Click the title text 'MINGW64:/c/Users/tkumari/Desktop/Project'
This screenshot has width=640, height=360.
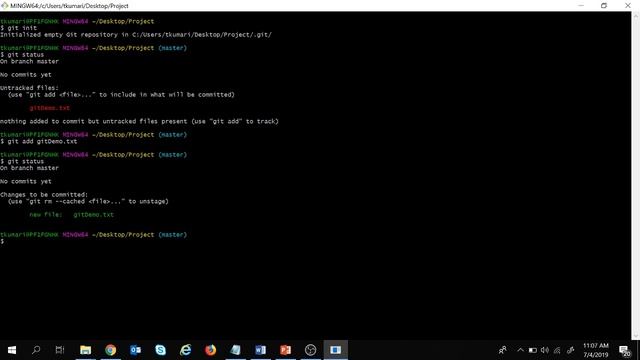[69, 6]
